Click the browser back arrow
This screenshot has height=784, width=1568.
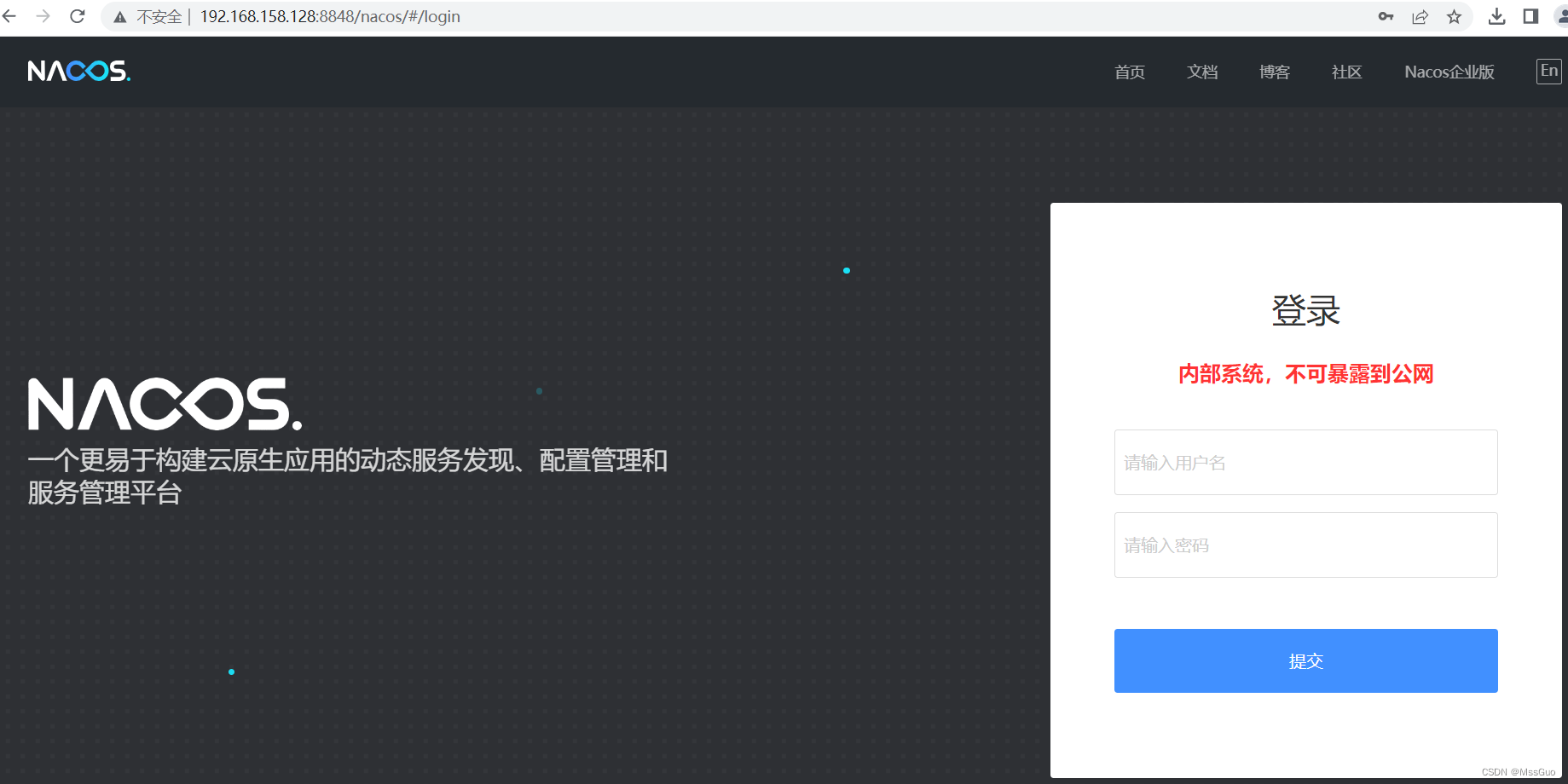[9, 16]
